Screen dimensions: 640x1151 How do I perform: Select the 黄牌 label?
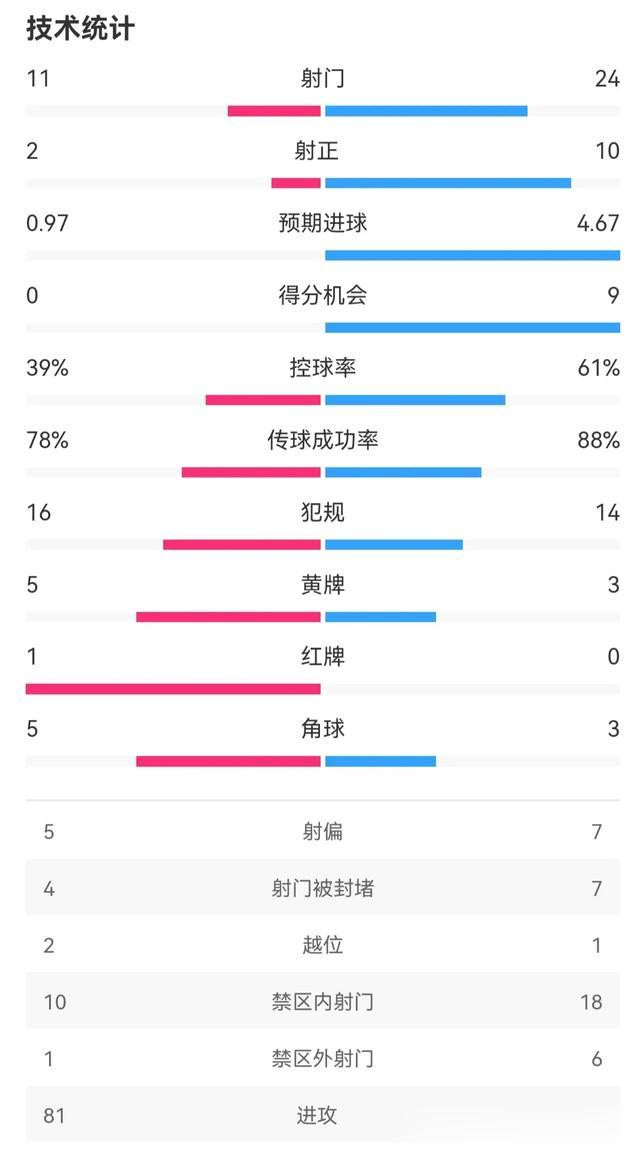tap(322, 585)
